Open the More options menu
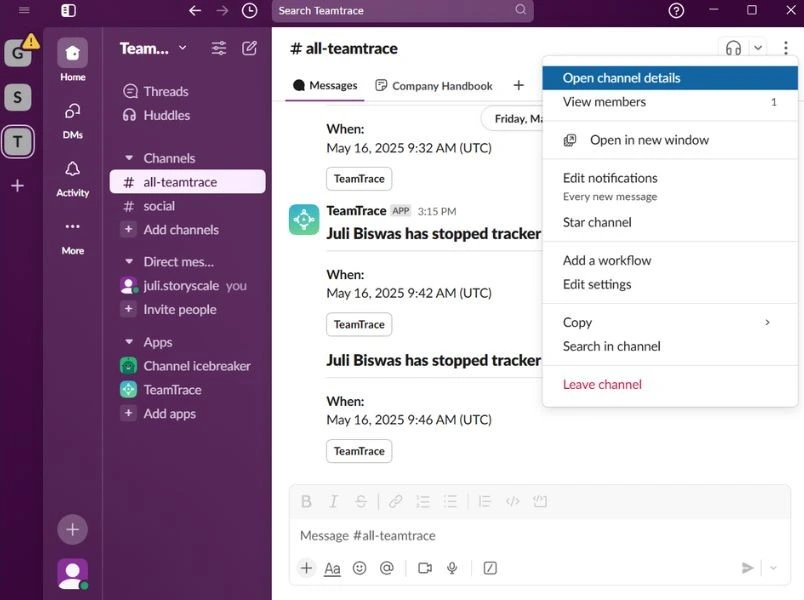This screenshot has height=600, width=804. tap(72, 236)
